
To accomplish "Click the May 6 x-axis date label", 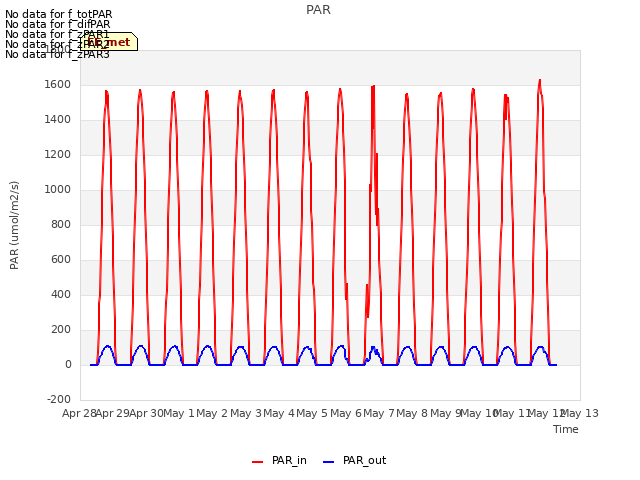I will click(346, 413).
